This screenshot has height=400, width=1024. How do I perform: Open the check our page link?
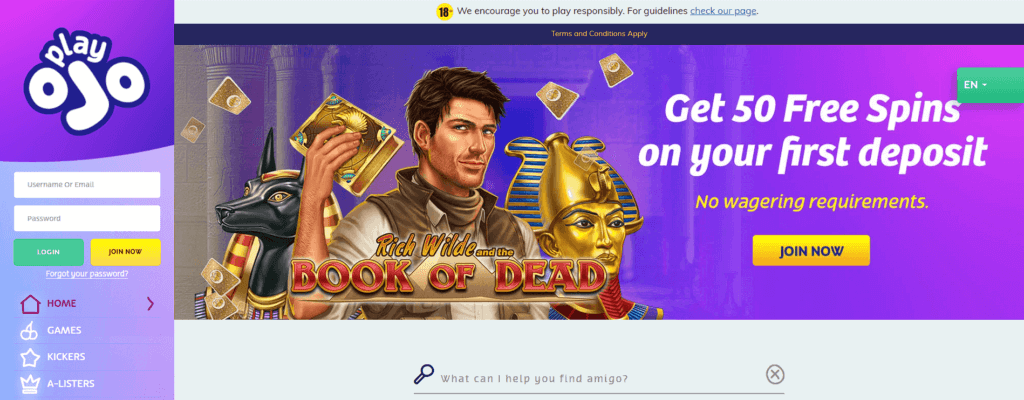click(724, 11)
